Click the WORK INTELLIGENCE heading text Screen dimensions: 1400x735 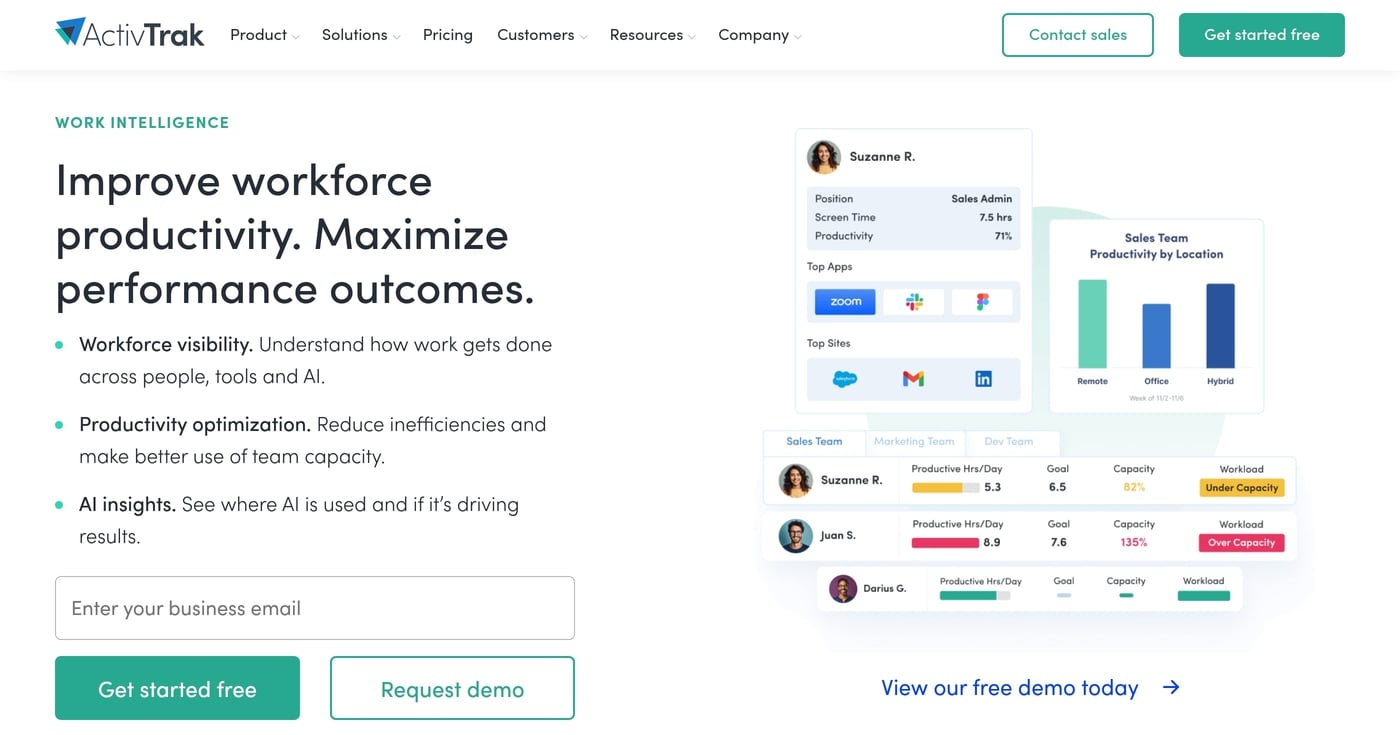coord(142,123)
